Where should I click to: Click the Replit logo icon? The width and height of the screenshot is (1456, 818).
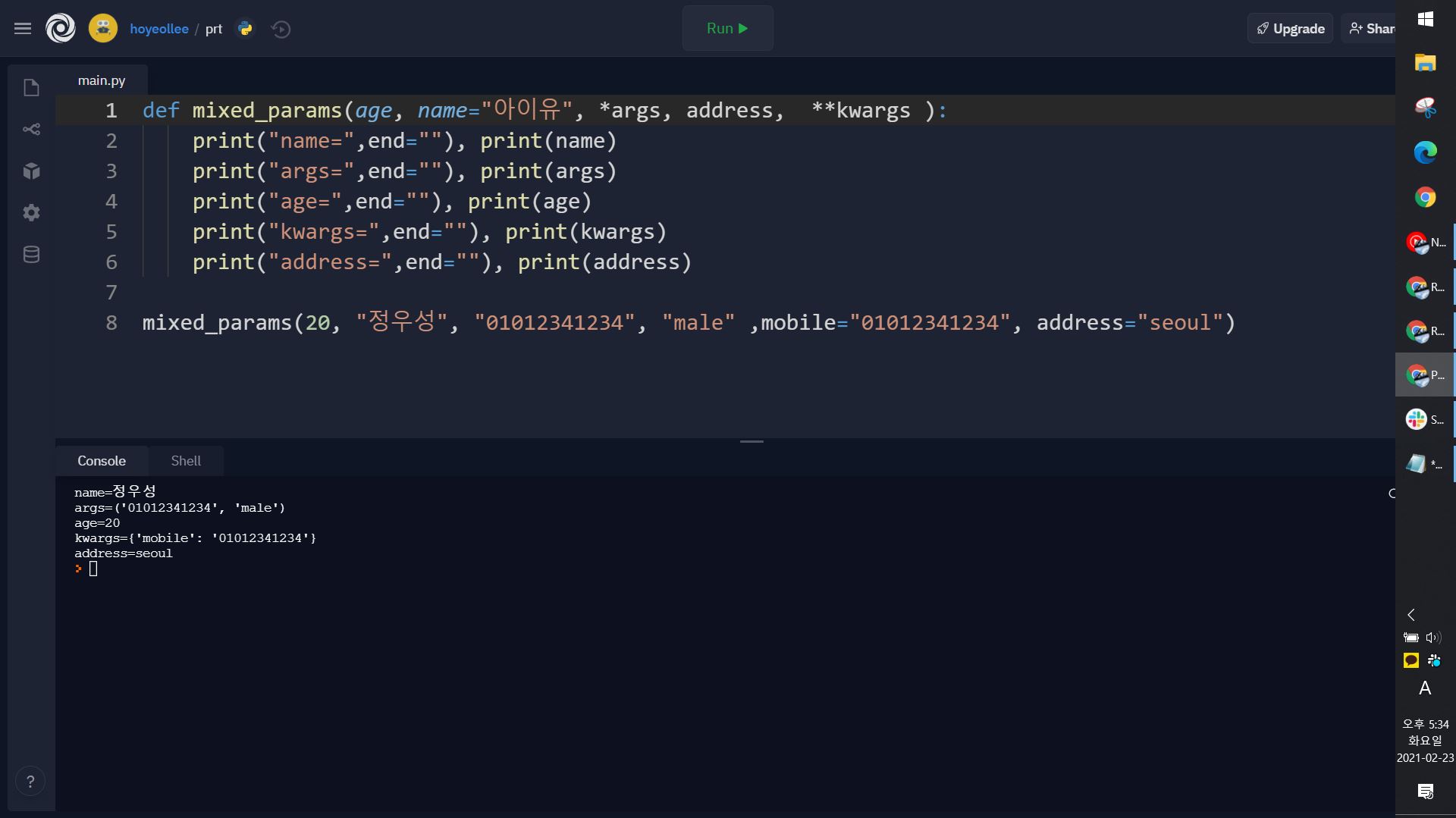tap(61, 29)
